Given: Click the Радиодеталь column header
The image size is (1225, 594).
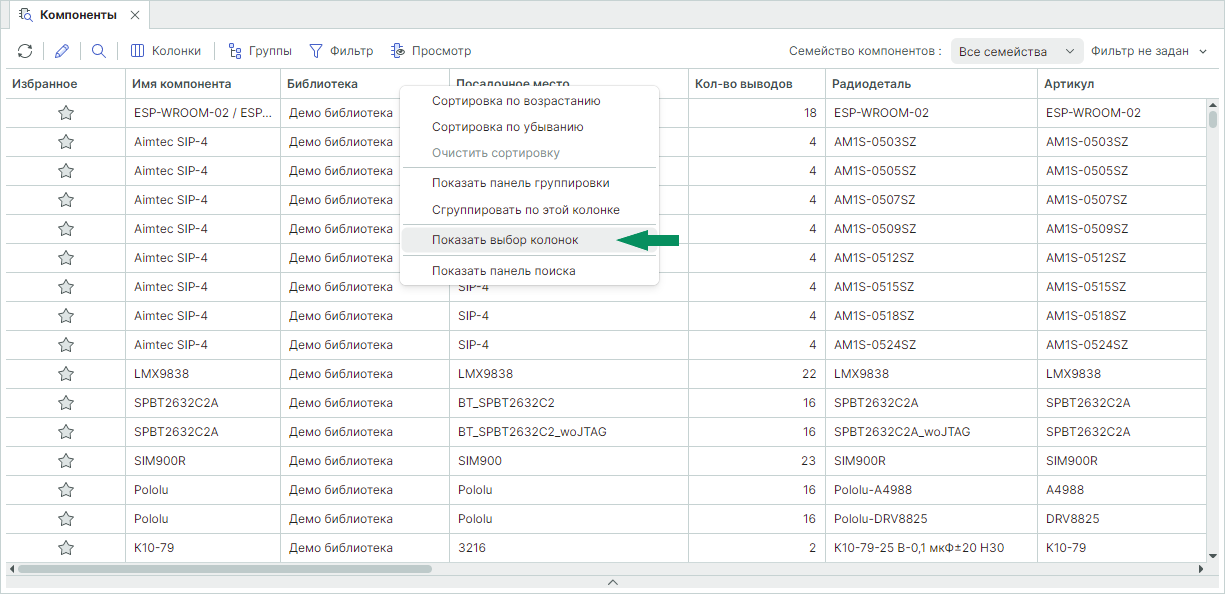Looking at the screenshot, I should pos(871,84).
